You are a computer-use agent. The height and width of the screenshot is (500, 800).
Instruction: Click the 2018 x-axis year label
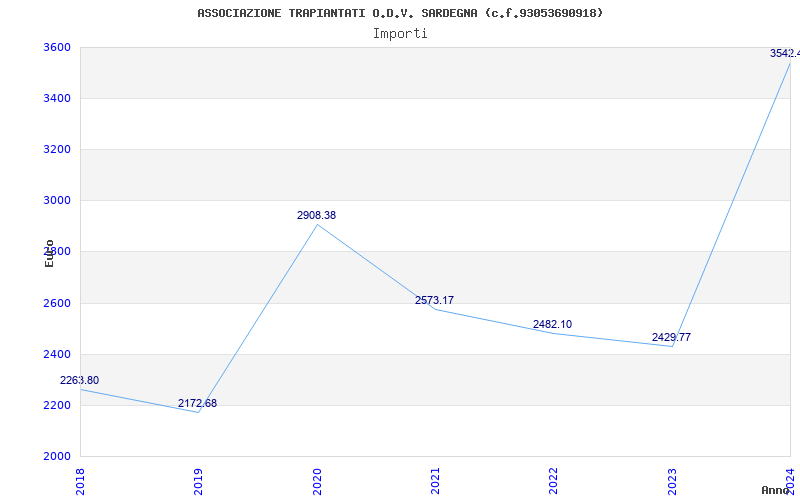(x=80, y=481)
